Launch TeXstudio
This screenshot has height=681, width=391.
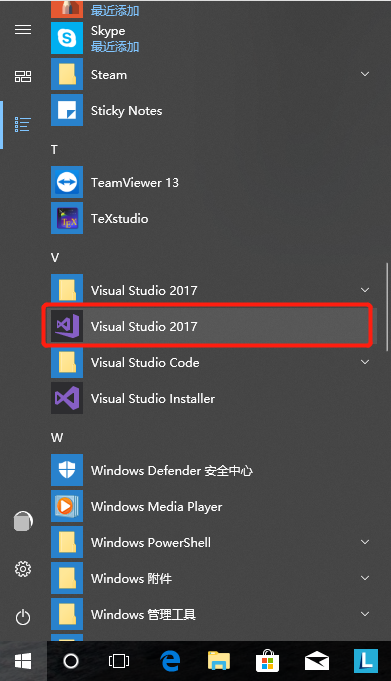[x=207, y=218]
